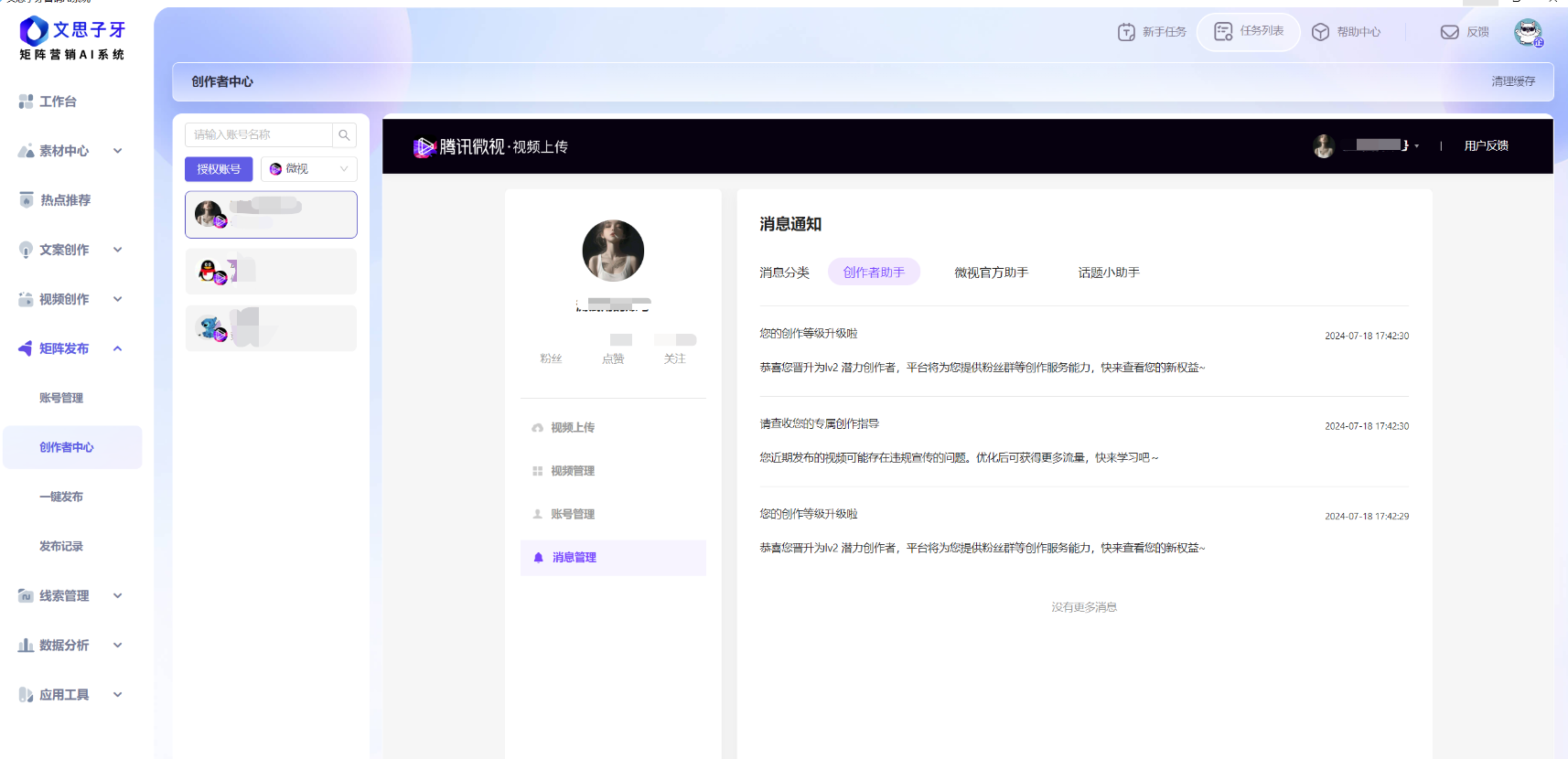
Task: Click the 线索管理 sidebar icon
Action: click(26, 595)
